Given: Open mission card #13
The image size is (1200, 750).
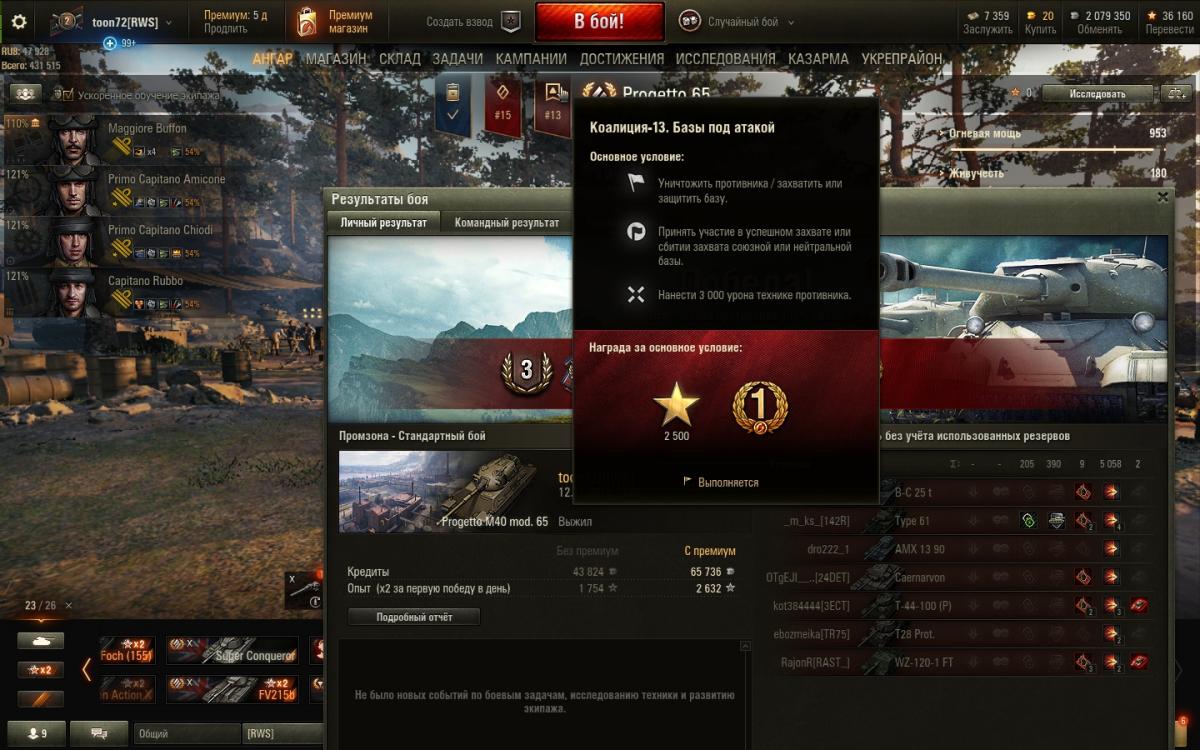Looking at the screenshot, I should (x=552, y=105).
